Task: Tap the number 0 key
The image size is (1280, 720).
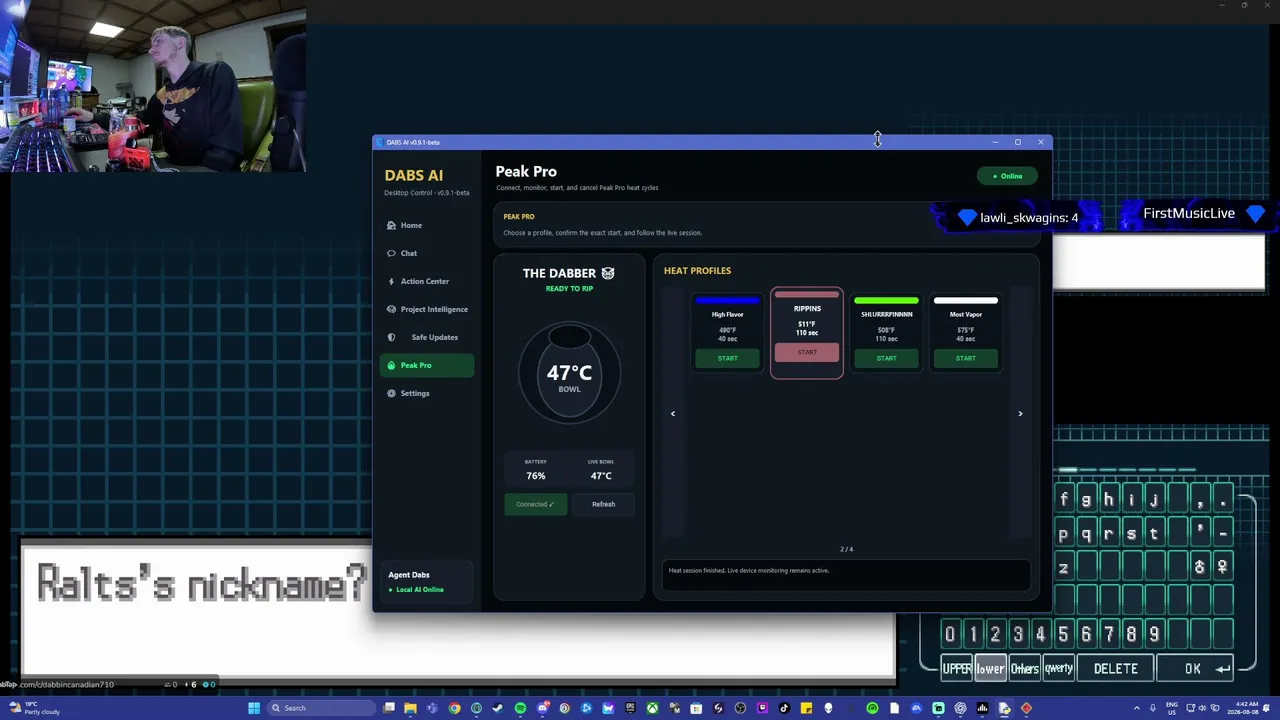Action: coord(950,634)
